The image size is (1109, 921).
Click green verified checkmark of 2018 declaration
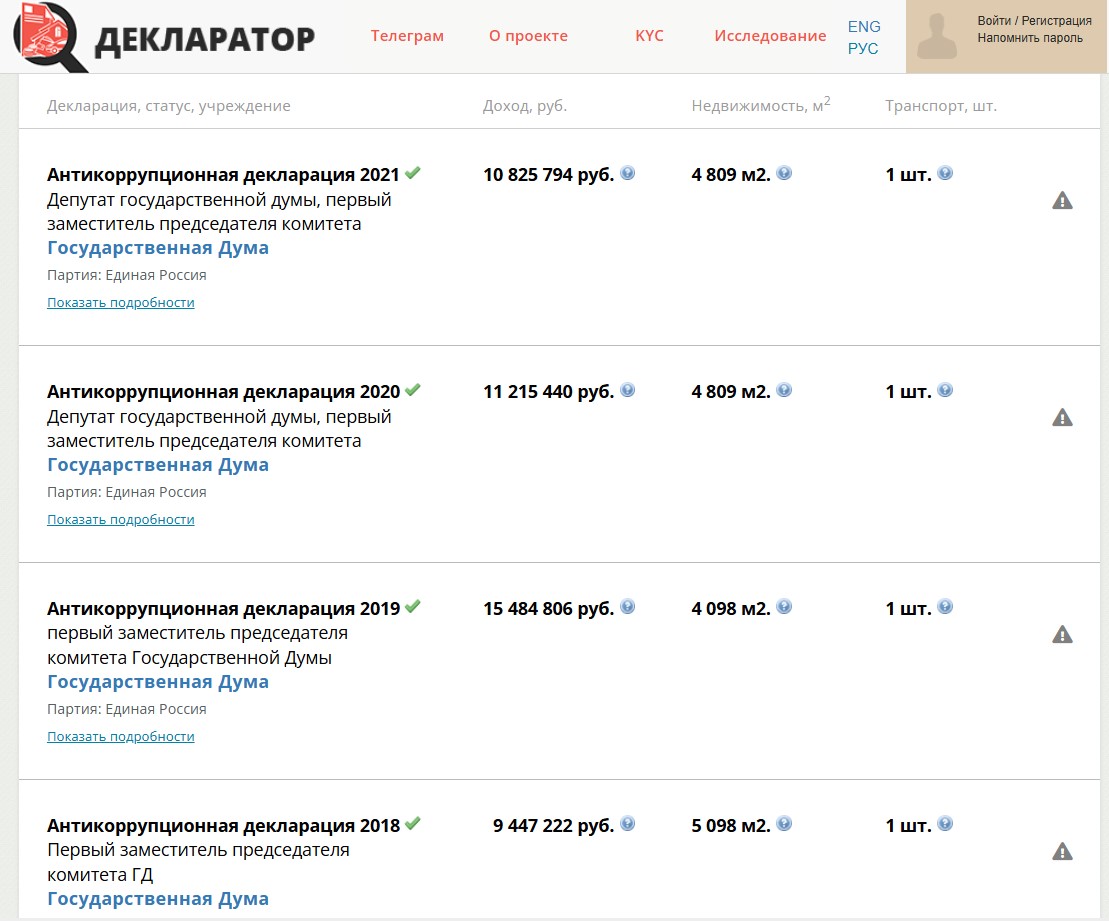click(x=413, y=824)
